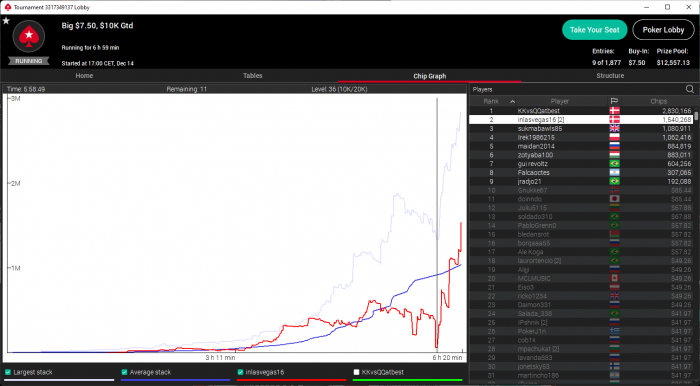The width and height of the screenshot is (700, 386).
Task: Toggle Rank column sort arrow
Action: click(x=512, y=102)
